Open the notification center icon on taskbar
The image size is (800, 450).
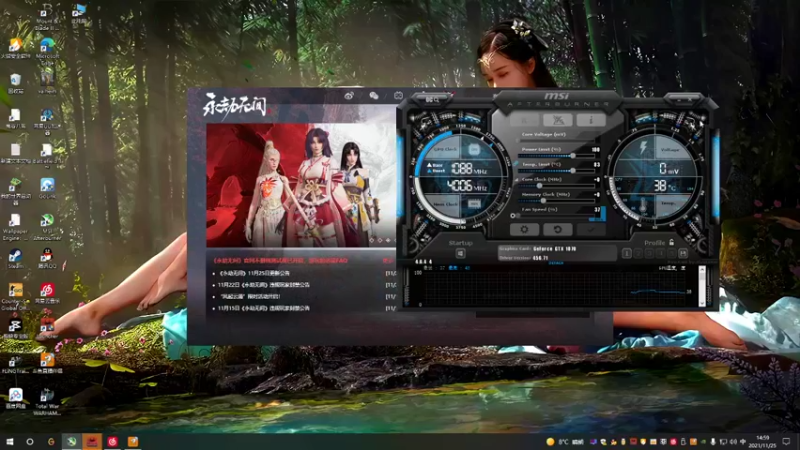787,441
